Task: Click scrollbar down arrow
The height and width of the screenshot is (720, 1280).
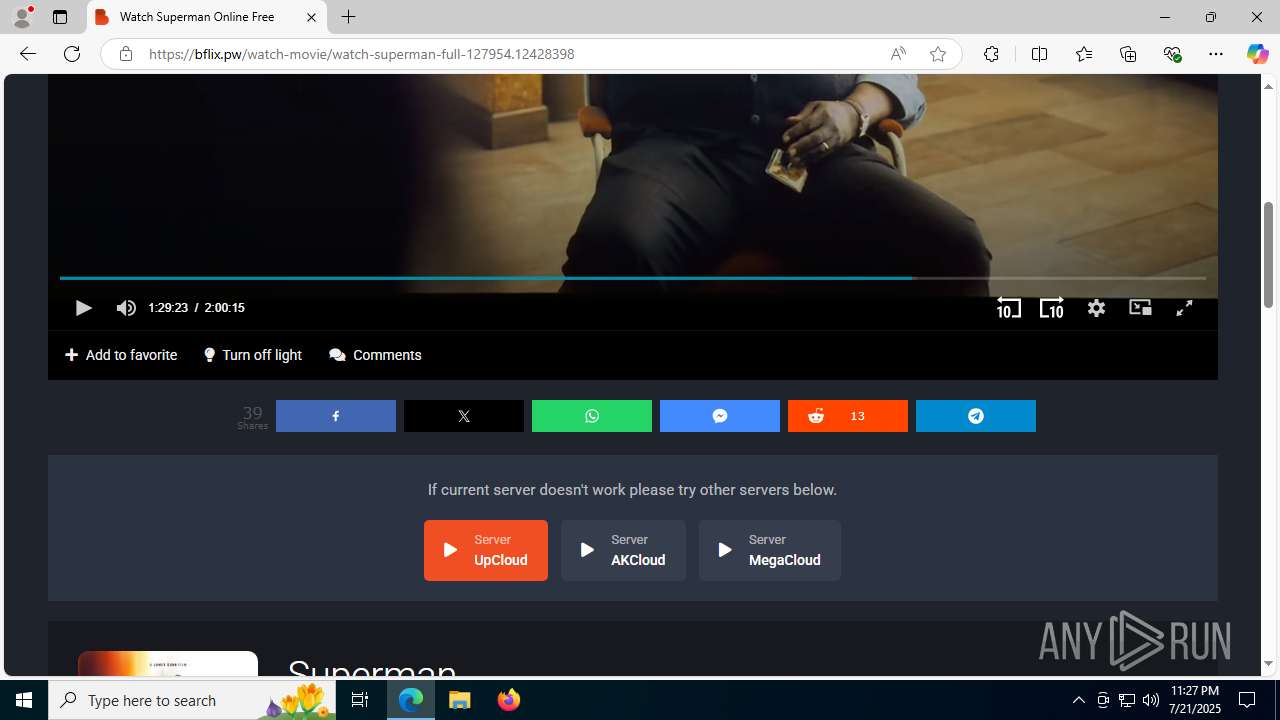Action: [x=1268, y=663]
